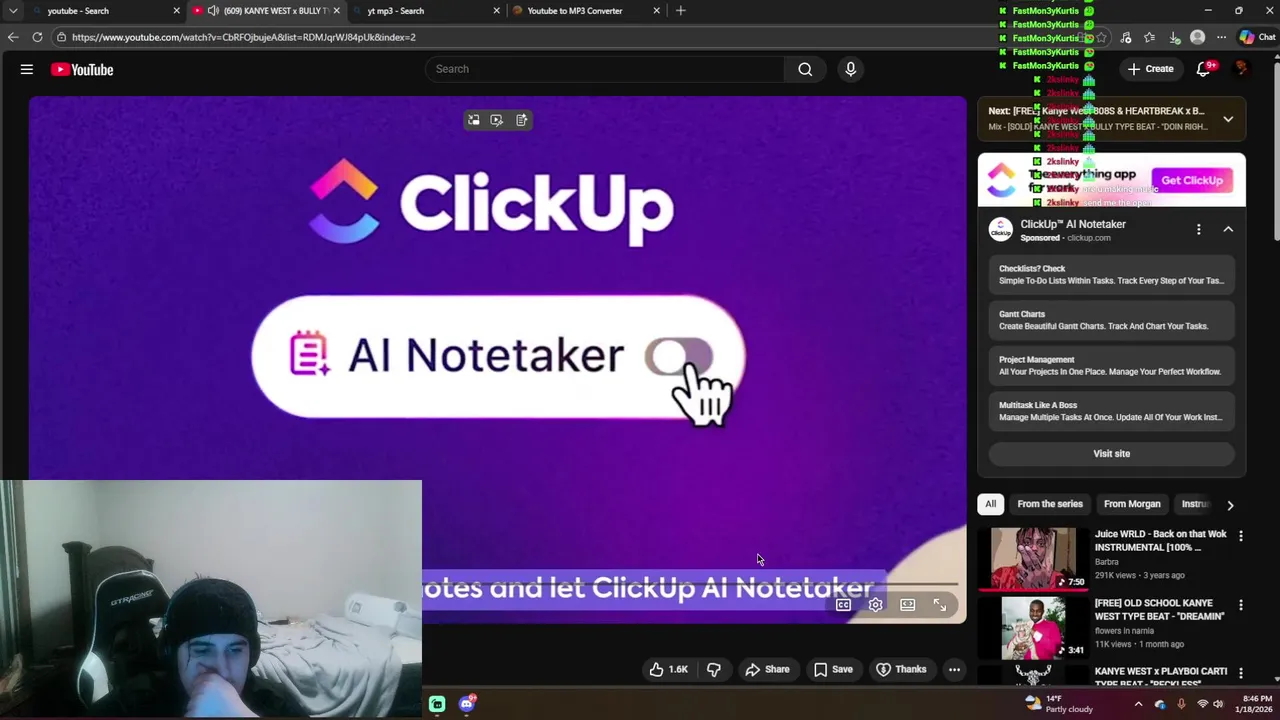1280x720 pixels.
Task: Open Wi-Fi network settings in tray
Action: pyautogui.click(x=1202, y=704)
